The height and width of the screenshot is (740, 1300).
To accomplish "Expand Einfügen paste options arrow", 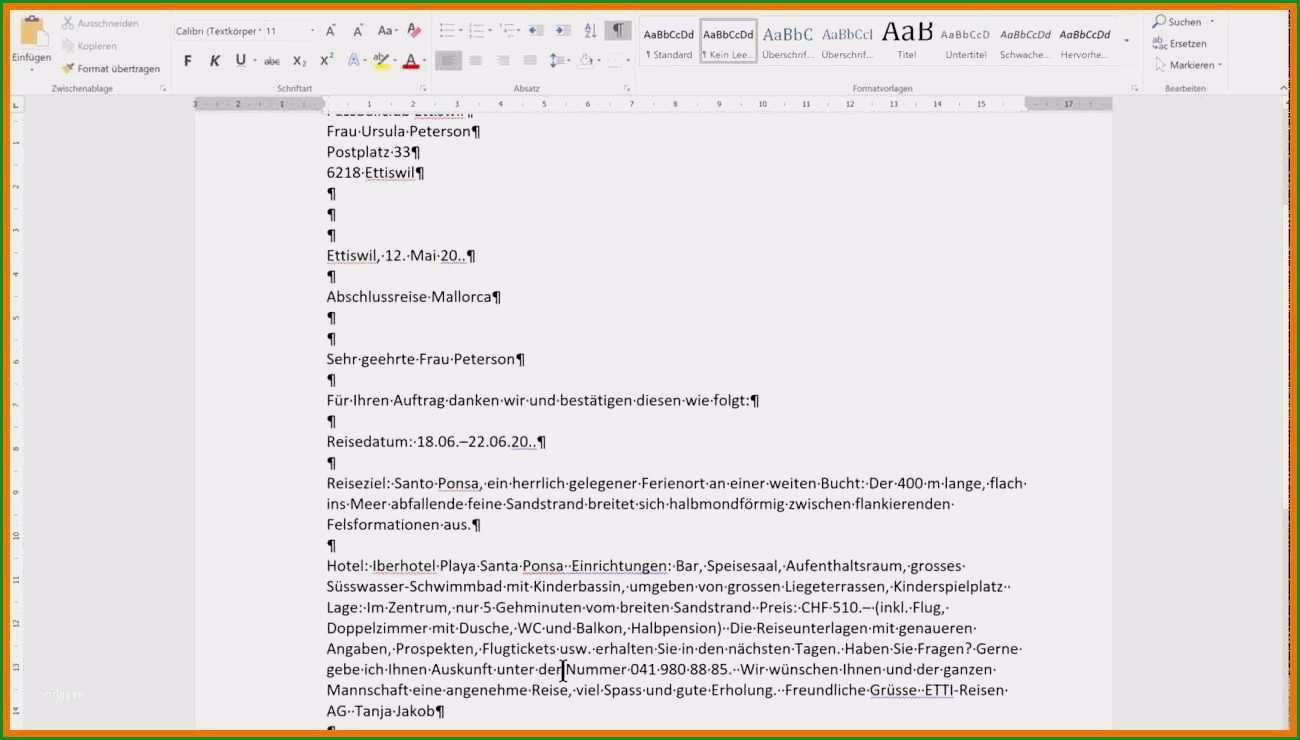I will click(32, 70).
